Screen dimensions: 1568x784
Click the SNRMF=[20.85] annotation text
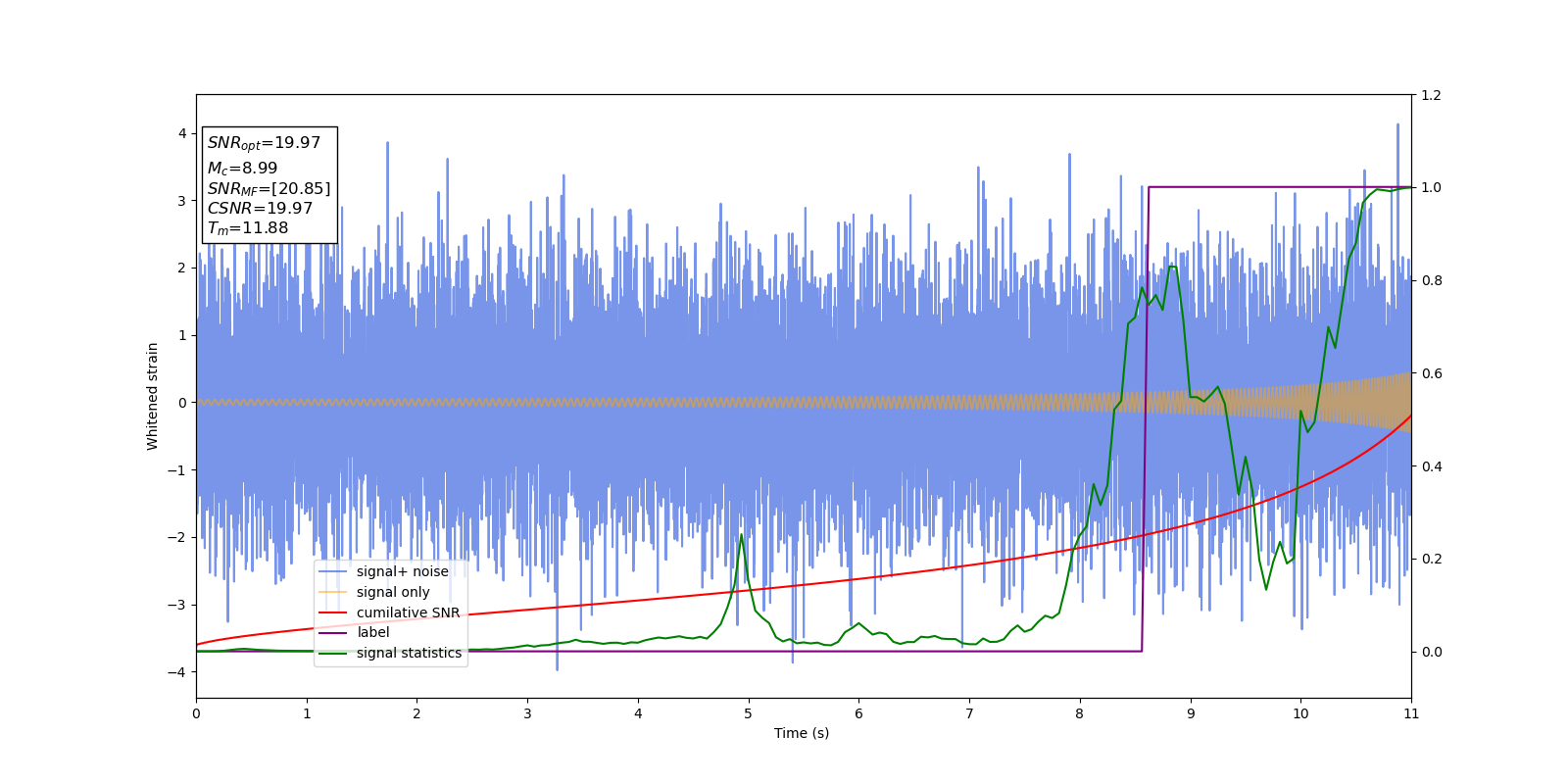(x=269, y=188)
